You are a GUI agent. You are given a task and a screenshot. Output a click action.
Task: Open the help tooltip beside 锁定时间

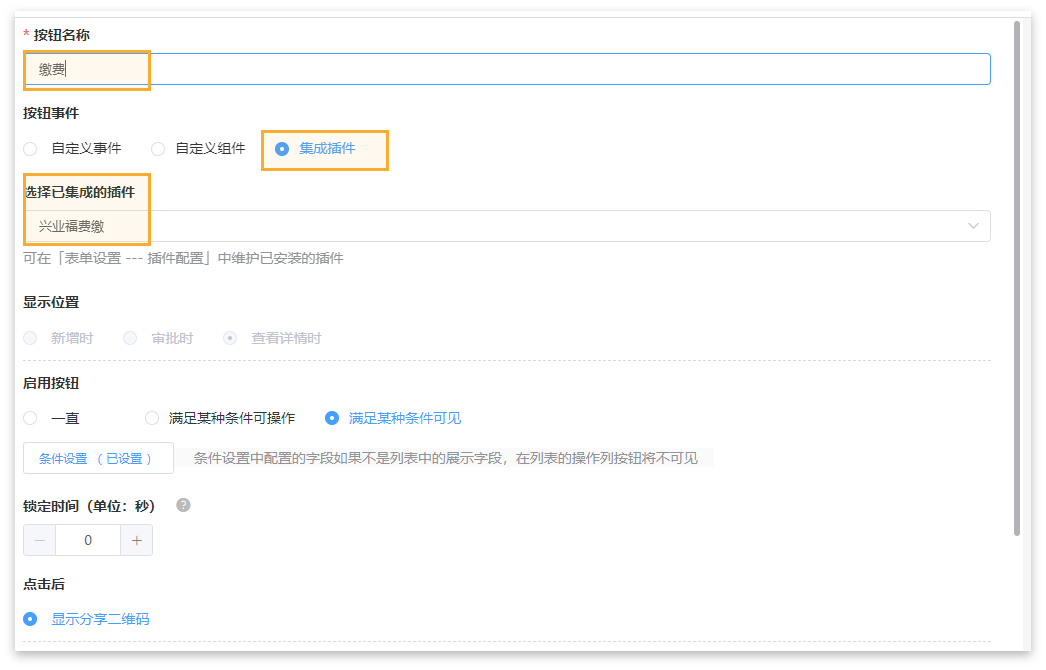pos(182,506)
